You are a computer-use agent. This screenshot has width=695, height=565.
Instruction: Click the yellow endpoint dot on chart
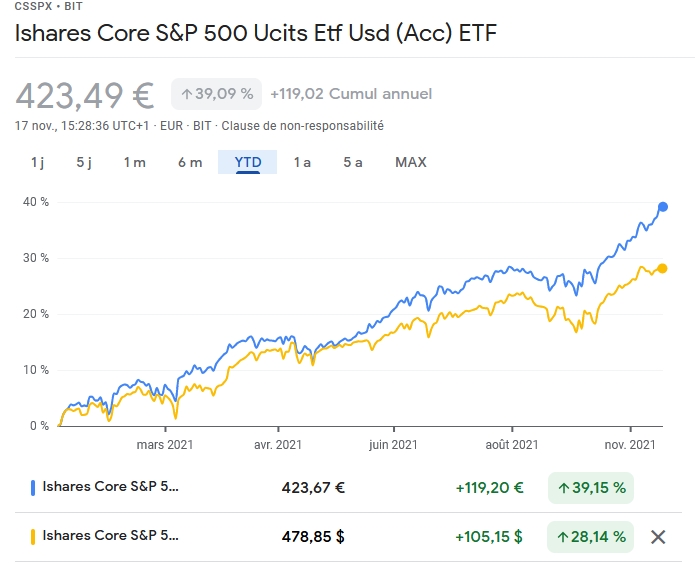point(663,268)
